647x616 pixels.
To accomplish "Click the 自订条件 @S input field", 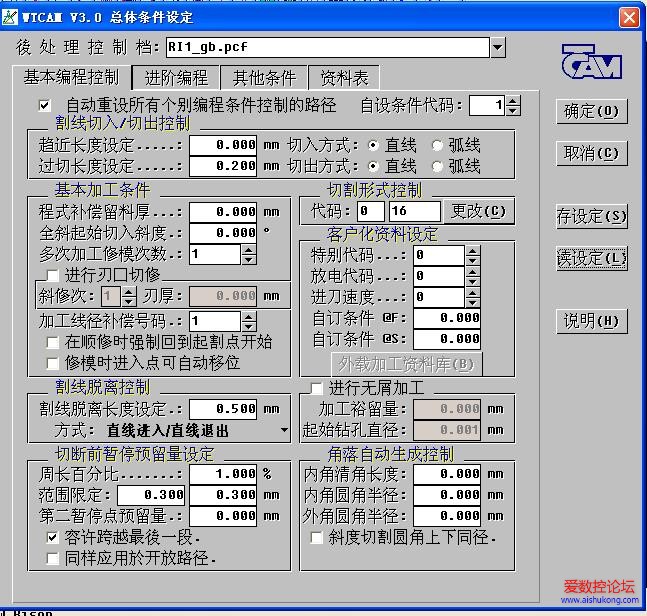I will [x=447, y=339].
